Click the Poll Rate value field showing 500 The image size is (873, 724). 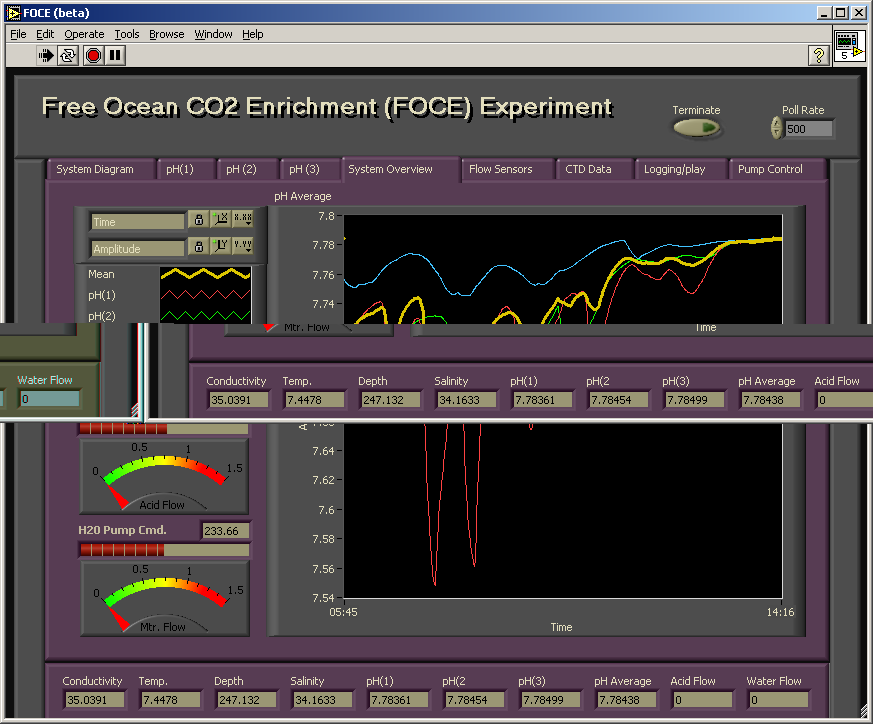(x=809, y=129)
